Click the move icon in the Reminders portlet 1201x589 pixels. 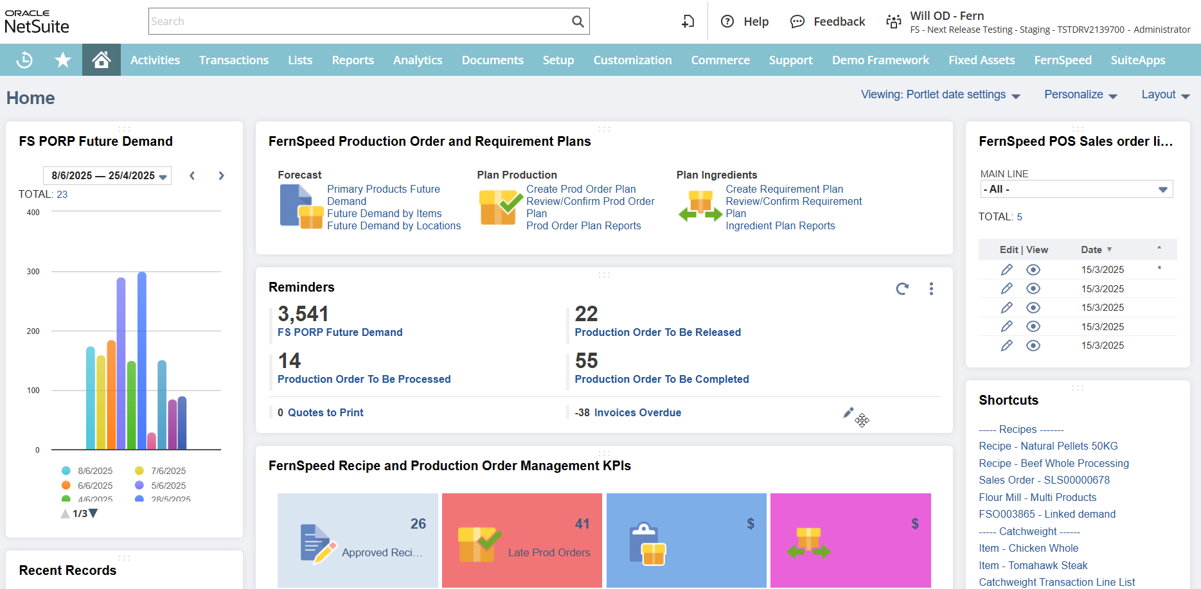point(862,421)
